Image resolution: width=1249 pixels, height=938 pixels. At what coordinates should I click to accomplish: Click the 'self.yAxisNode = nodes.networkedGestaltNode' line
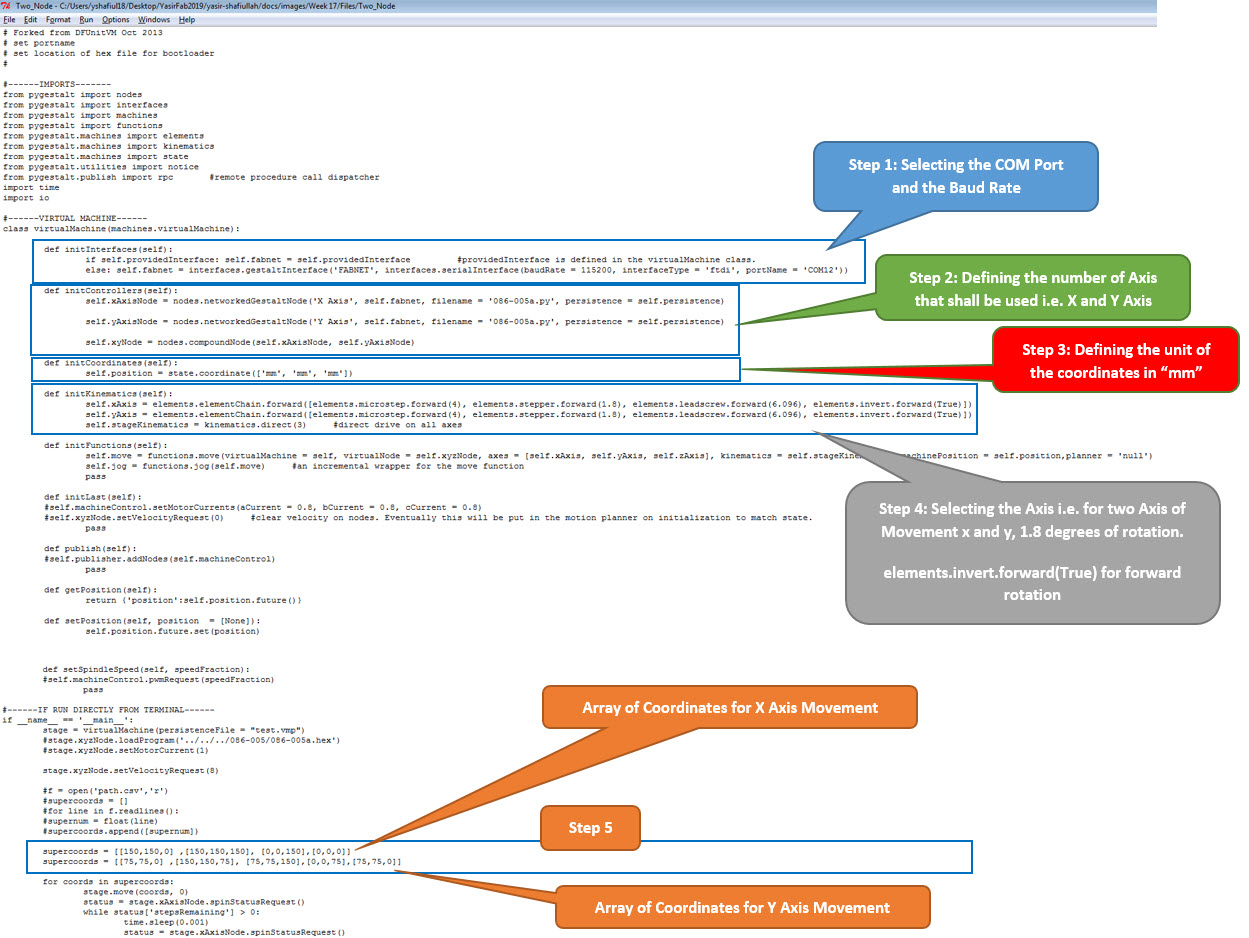point(404,321)
